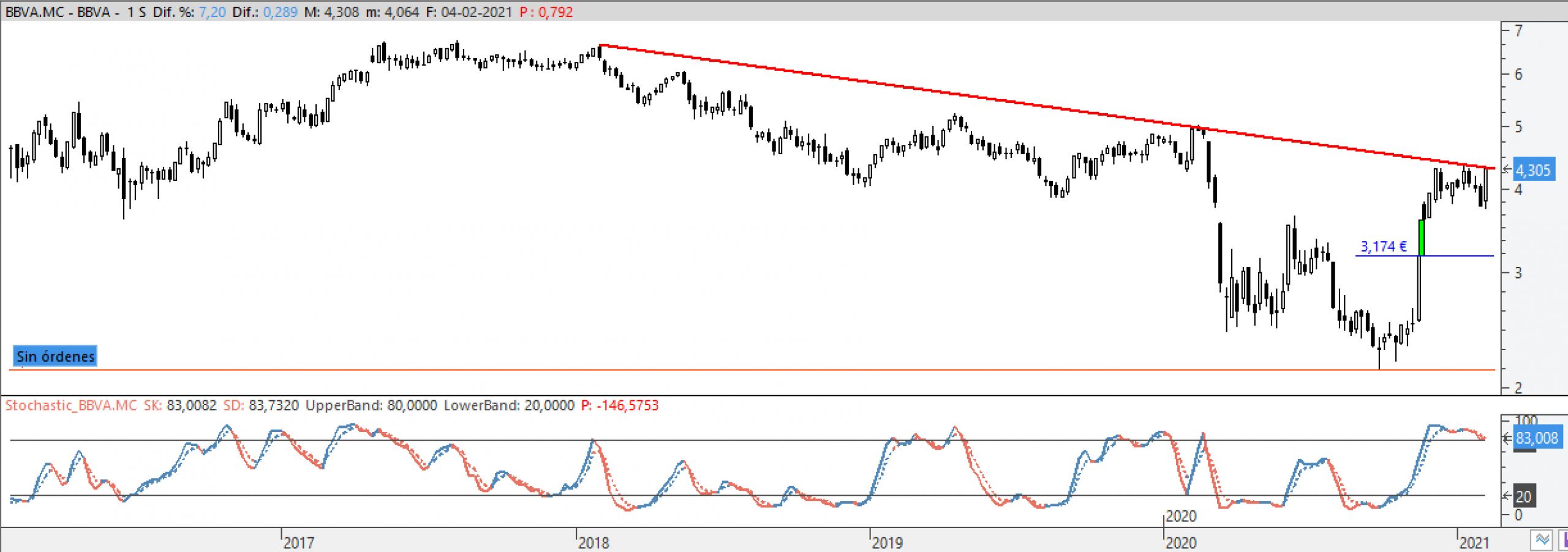Click the 'UpperBand: 80,0000' label
1568x552 pixels.
tap(371, 405)
